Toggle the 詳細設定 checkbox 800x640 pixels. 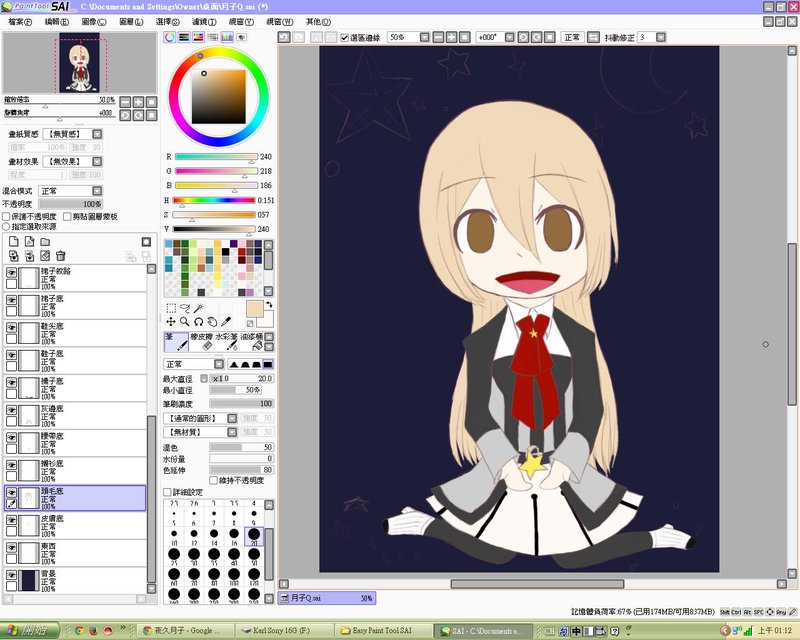(167, 492)
